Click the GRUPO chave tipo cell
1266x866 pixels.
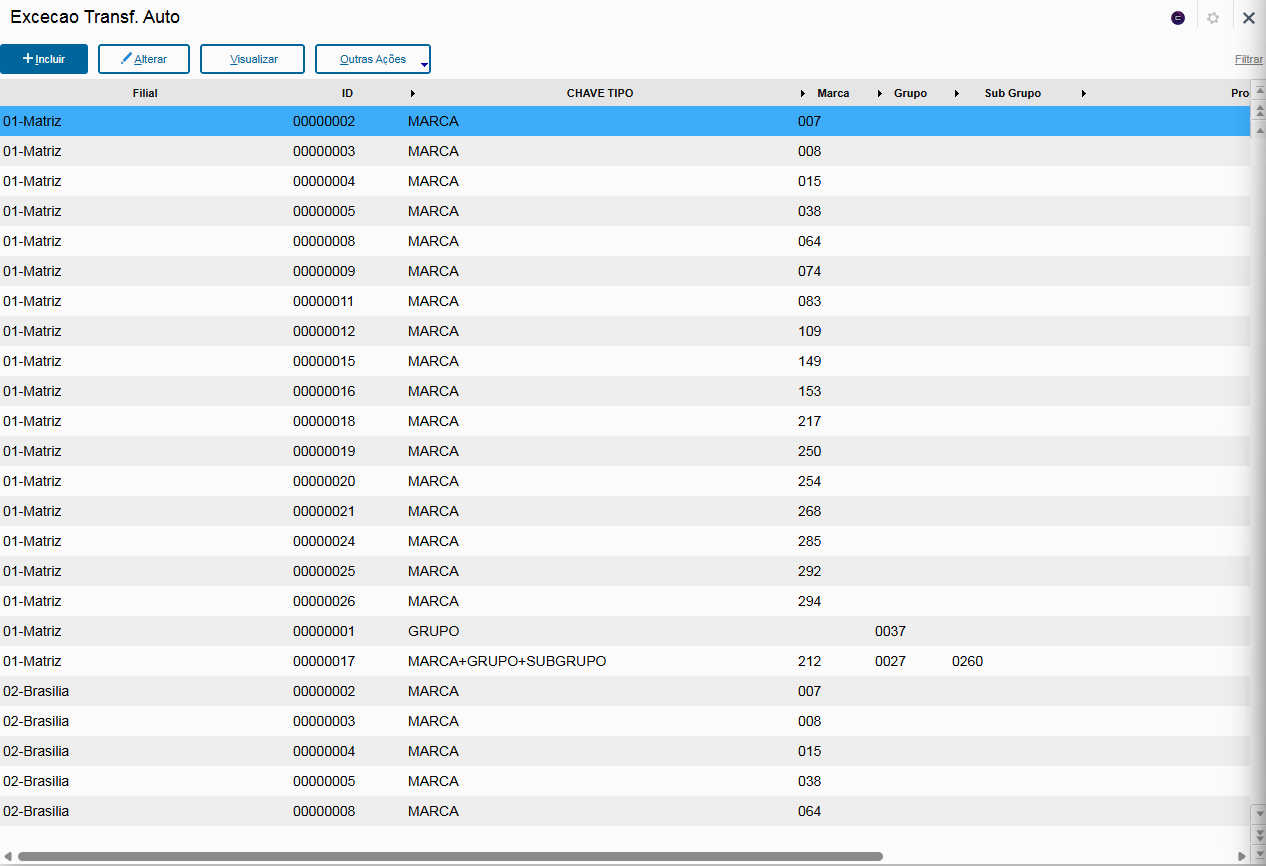tap(433, 631)
